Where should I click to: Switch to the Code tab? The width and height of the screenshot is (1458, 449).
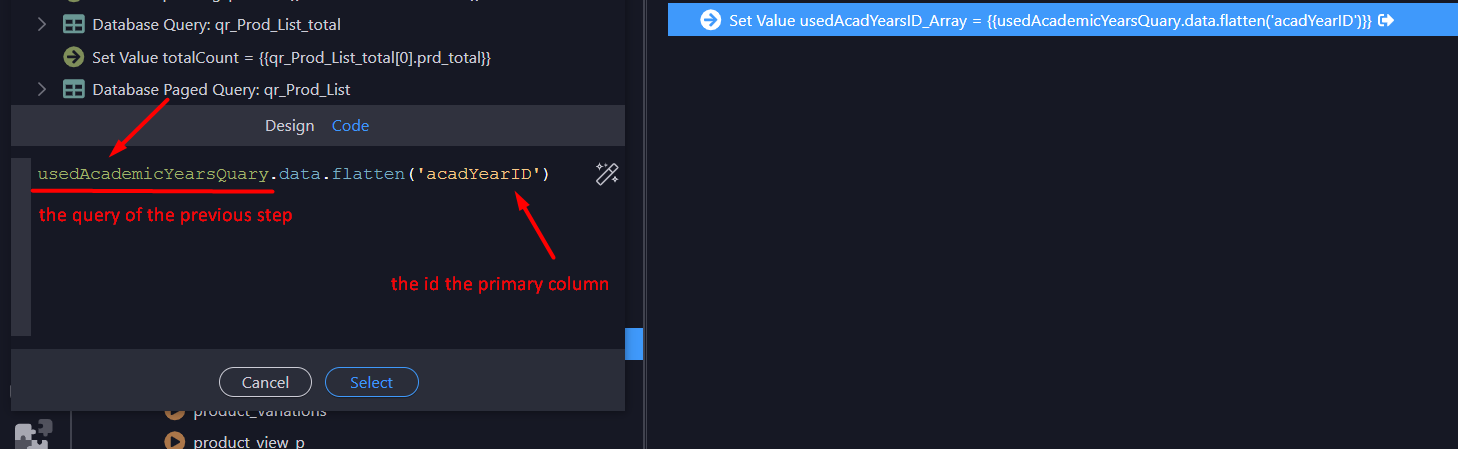coord(350,125)
